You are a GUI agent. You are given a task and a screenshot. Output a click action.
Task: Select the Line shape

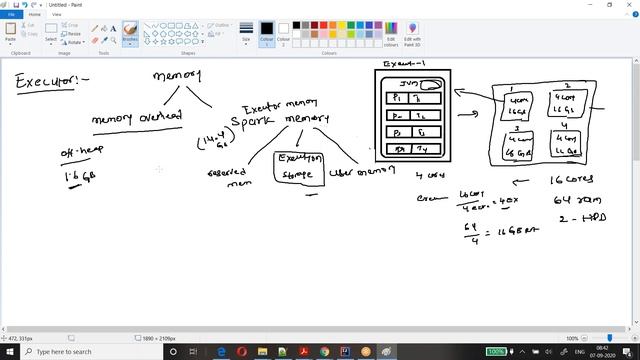tap(147, 26)
